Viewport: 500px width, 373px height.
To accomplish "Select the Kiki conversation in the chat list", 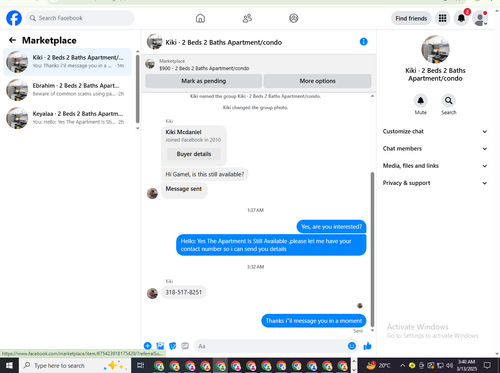I will [x=68, y=62].
